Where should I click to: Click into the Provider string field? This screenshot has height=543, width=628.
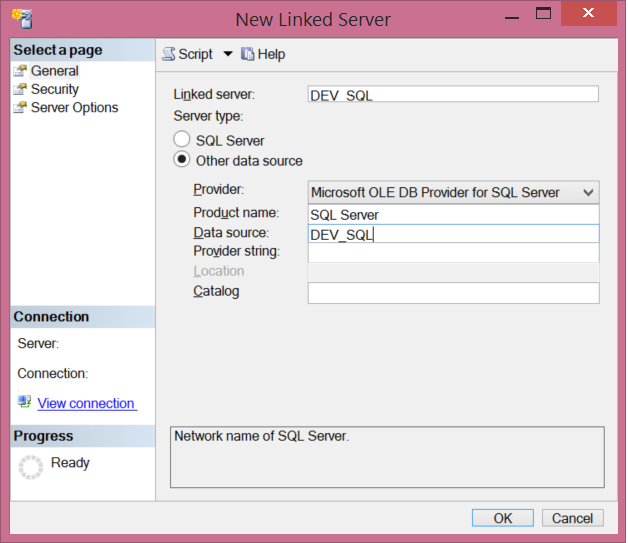click(453, 252)
